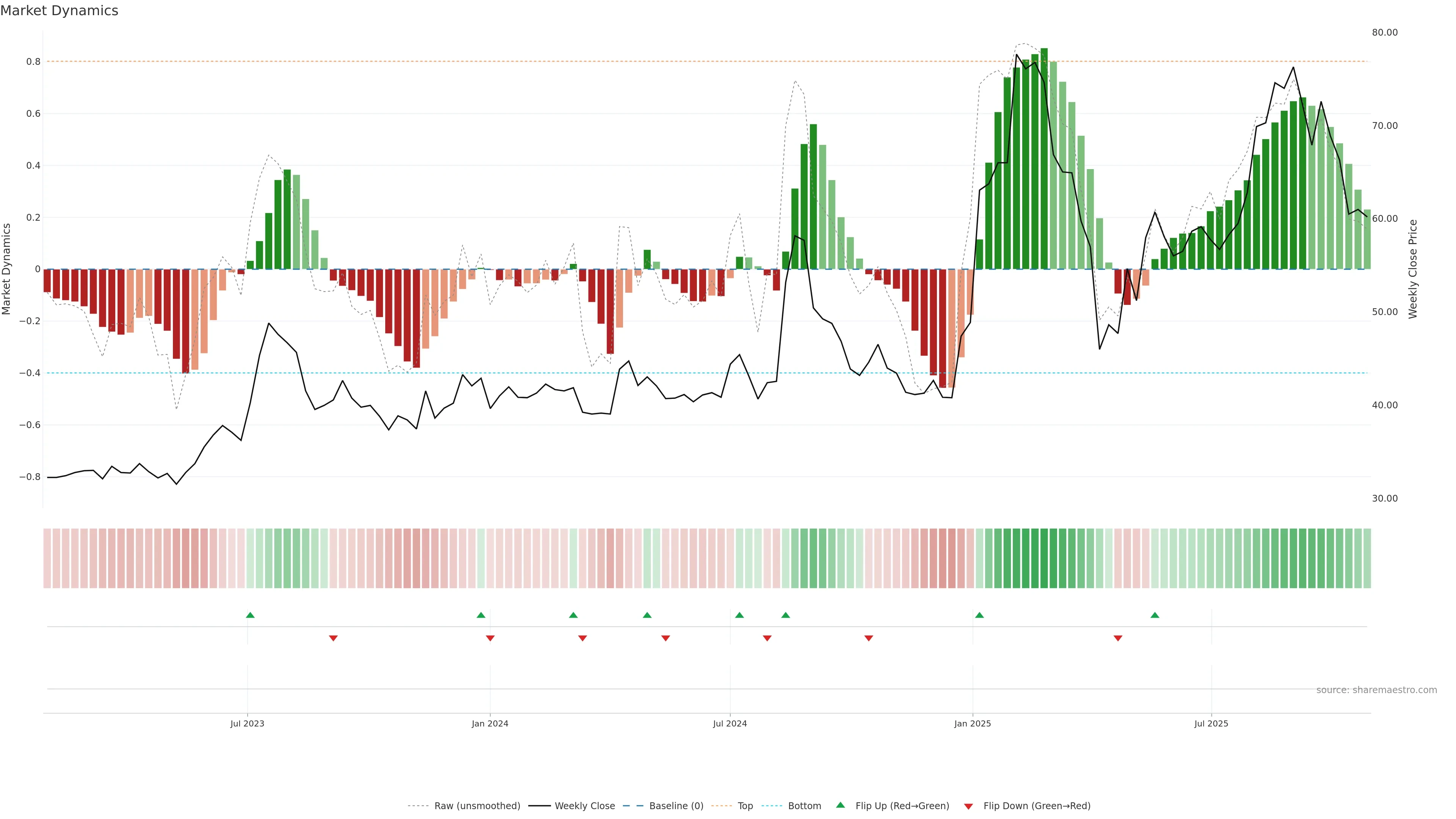Click the red flip-down marker at Jan 2024
The height and width of the screenshot is (819, 1456).
490,638
